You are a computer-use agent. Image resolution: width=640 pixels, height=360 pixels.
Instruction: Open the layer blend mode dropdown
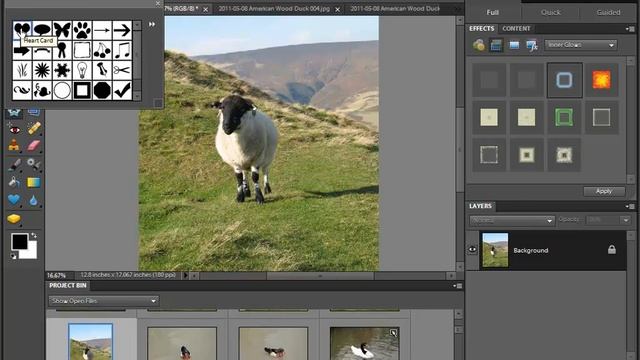[x=512, y=220]
